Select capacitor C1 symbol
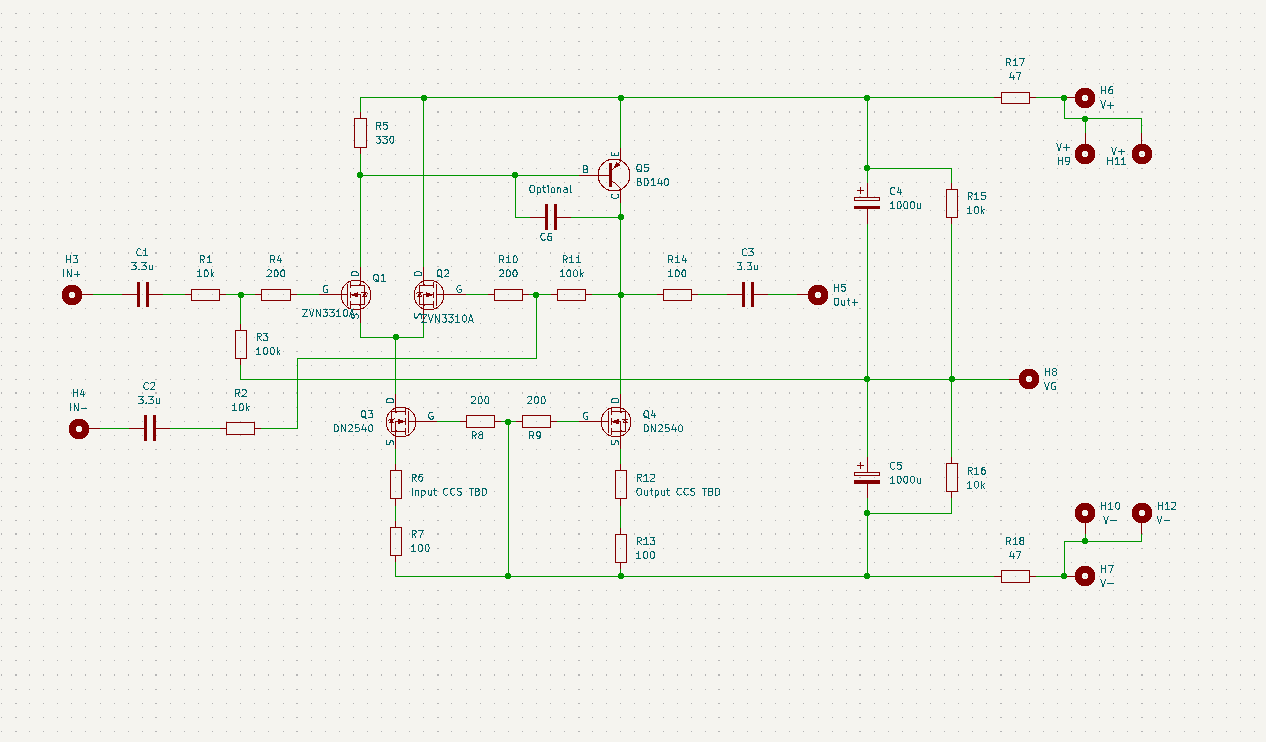This screenshot has height=742, width=1266. click(x=142, y=295)
